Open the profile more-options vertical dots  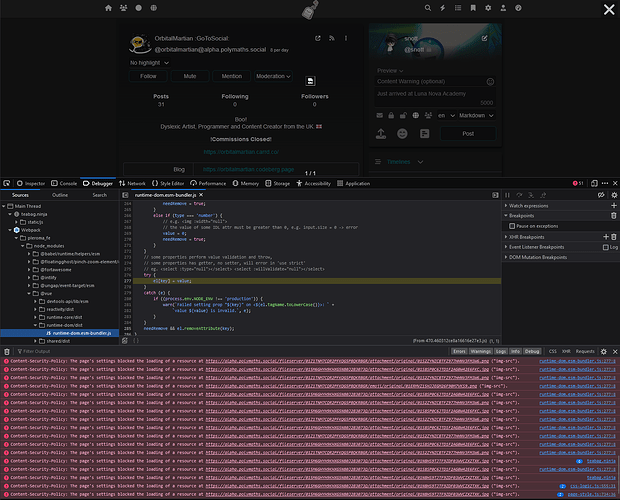[x=346, y=38]
